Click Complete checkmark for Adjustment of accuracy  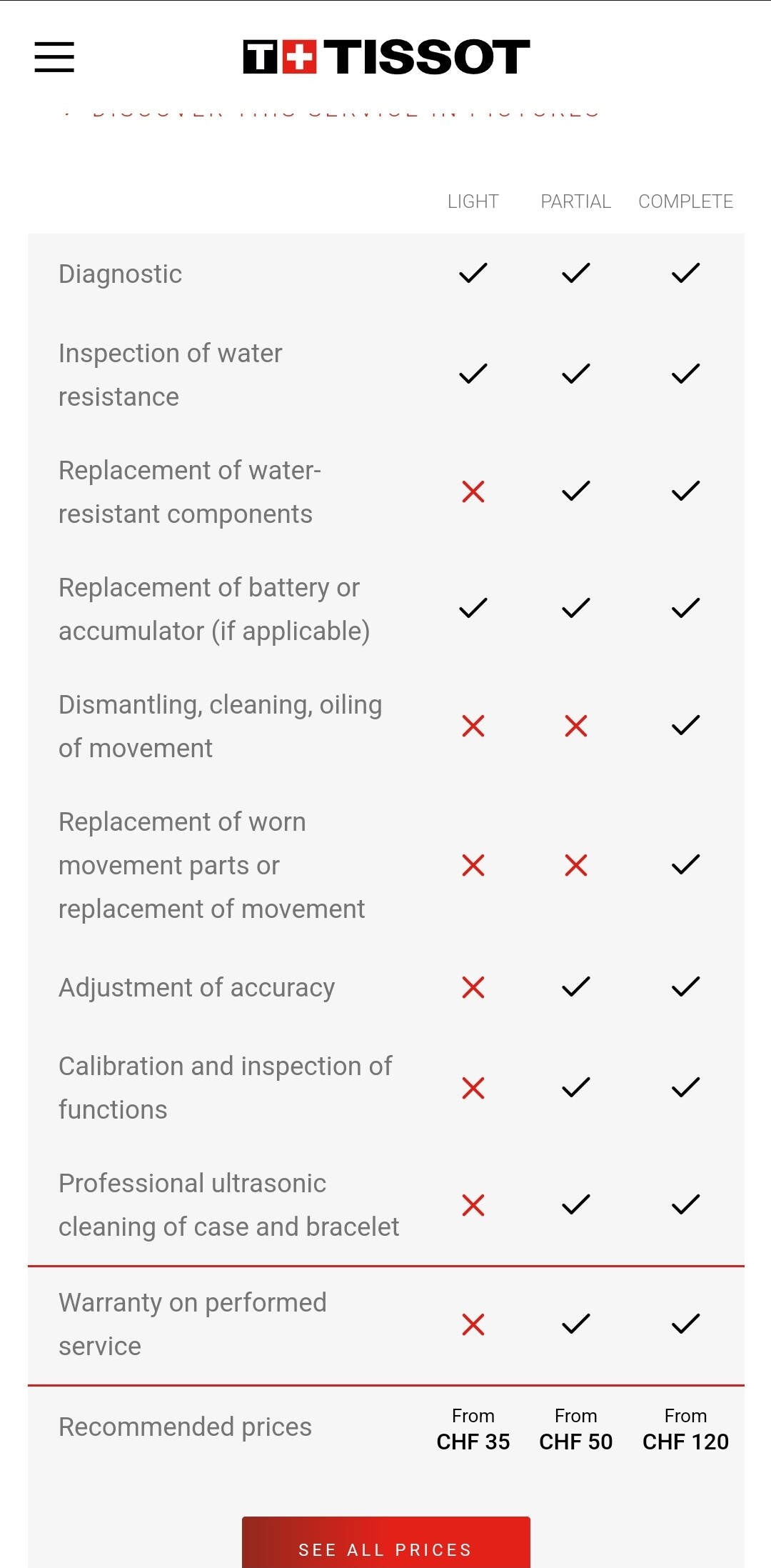[685, 987]
